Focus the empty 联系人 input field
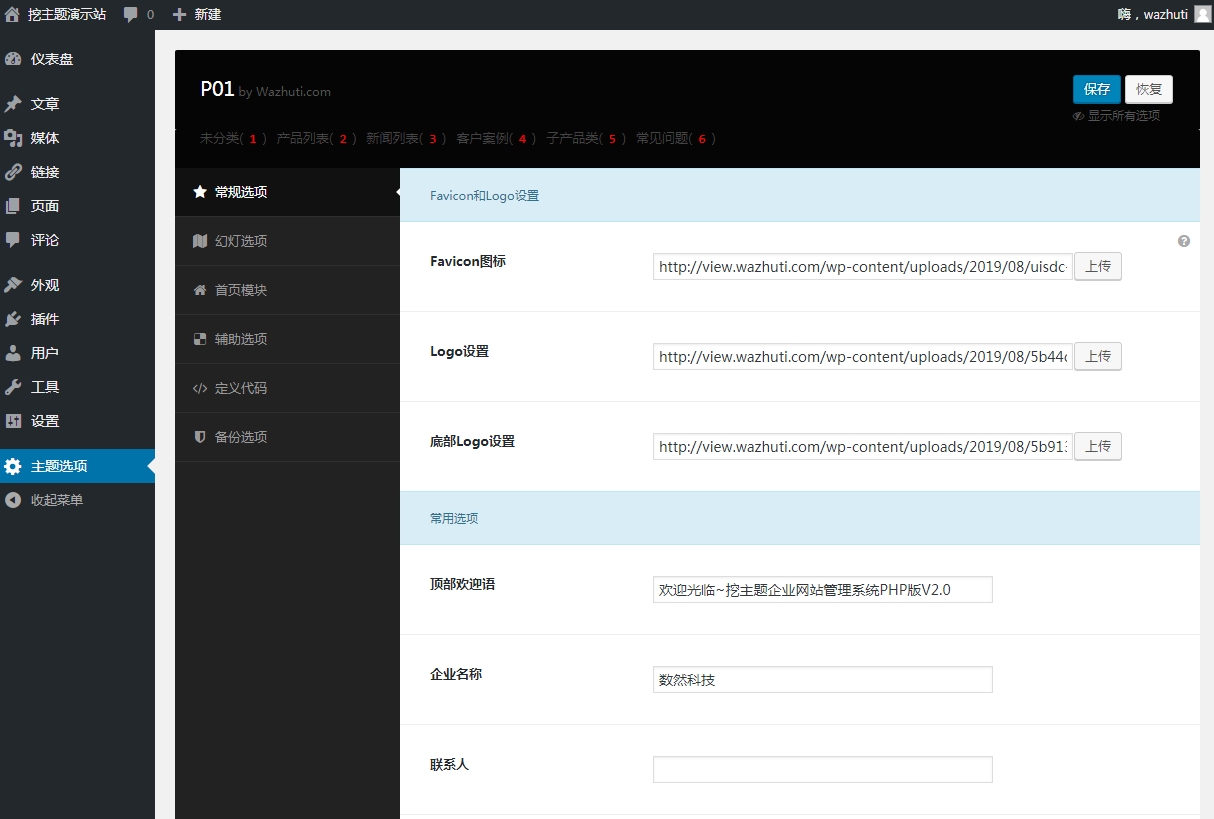Screen dimensions: 1214x819 tap(822, 769)
